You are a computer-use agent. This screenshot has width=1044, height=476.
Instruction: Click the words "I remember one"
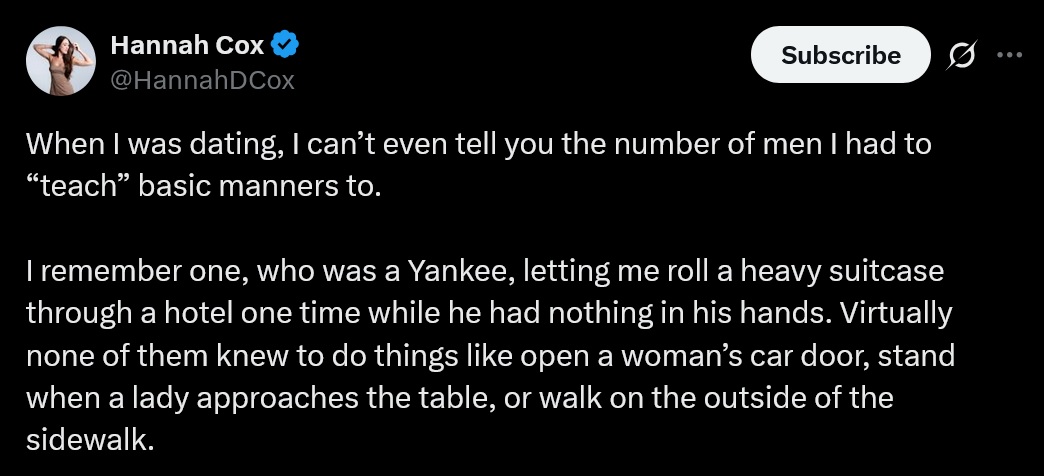pyautogui.click(x=116, y=271)
